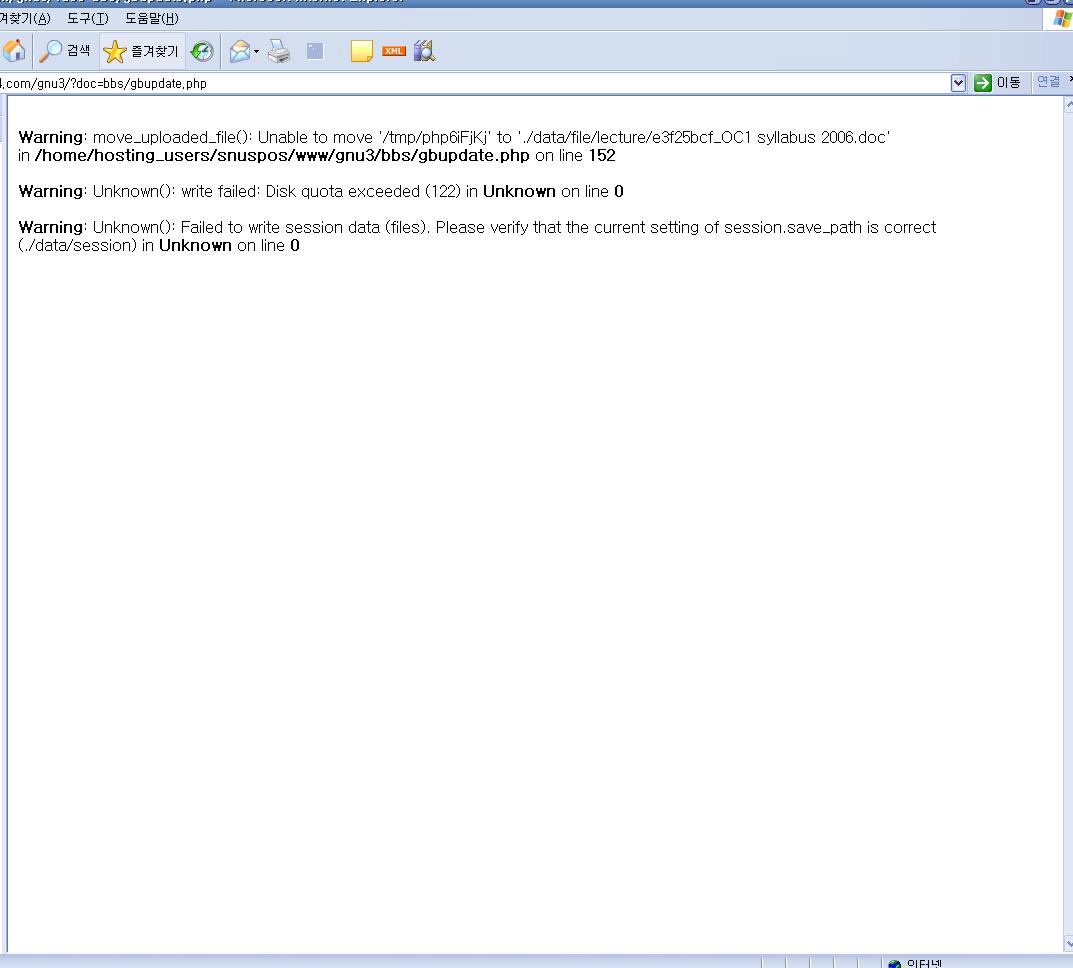The width and height of the screenshot is (1073, 968).
Task: Click the vertical scrollbar down arrow
Action: click(1068, 944)
